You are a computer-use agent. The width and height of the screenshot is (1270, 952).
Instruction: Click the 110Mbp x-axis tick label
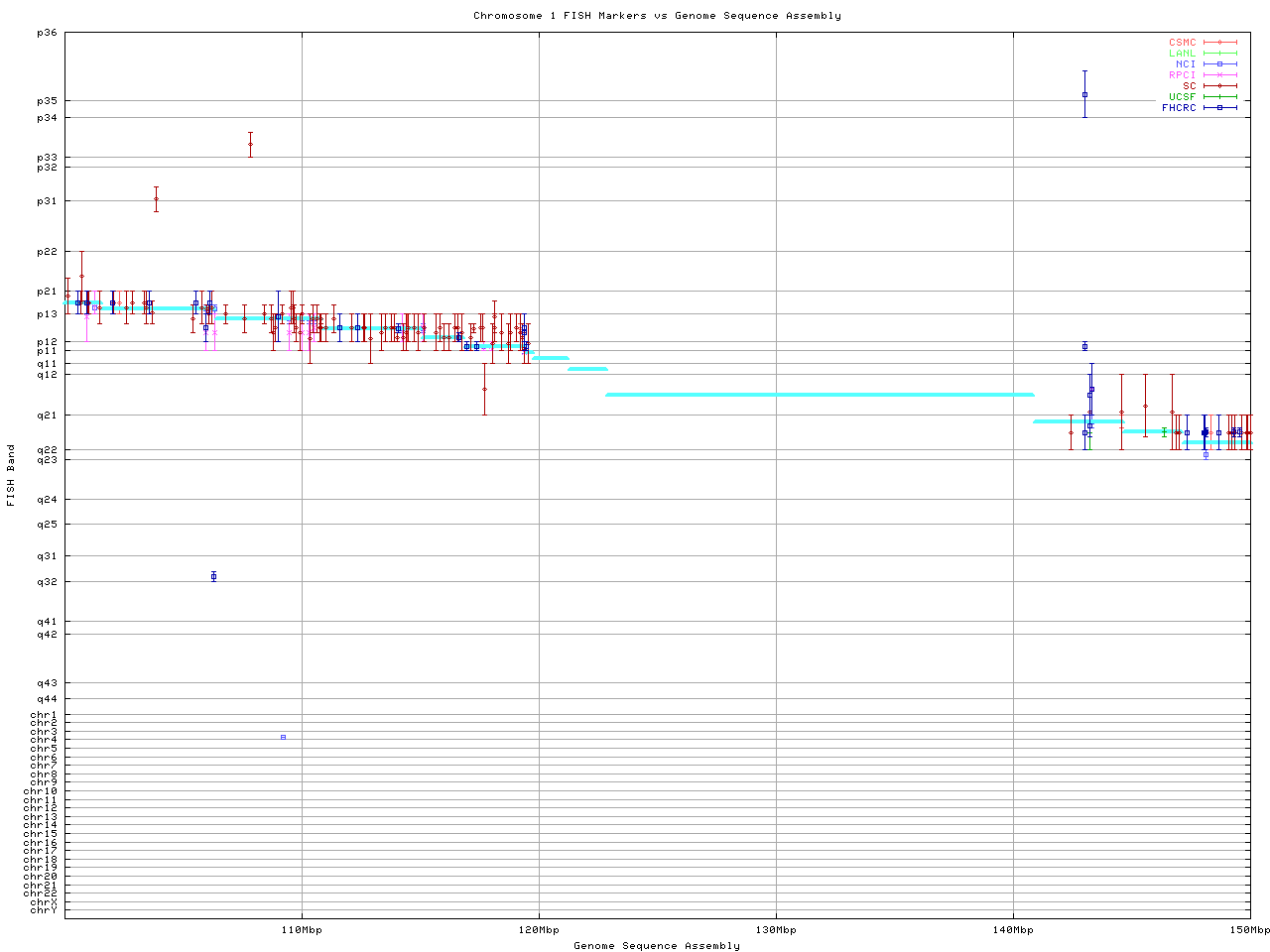tap(302, 930)
